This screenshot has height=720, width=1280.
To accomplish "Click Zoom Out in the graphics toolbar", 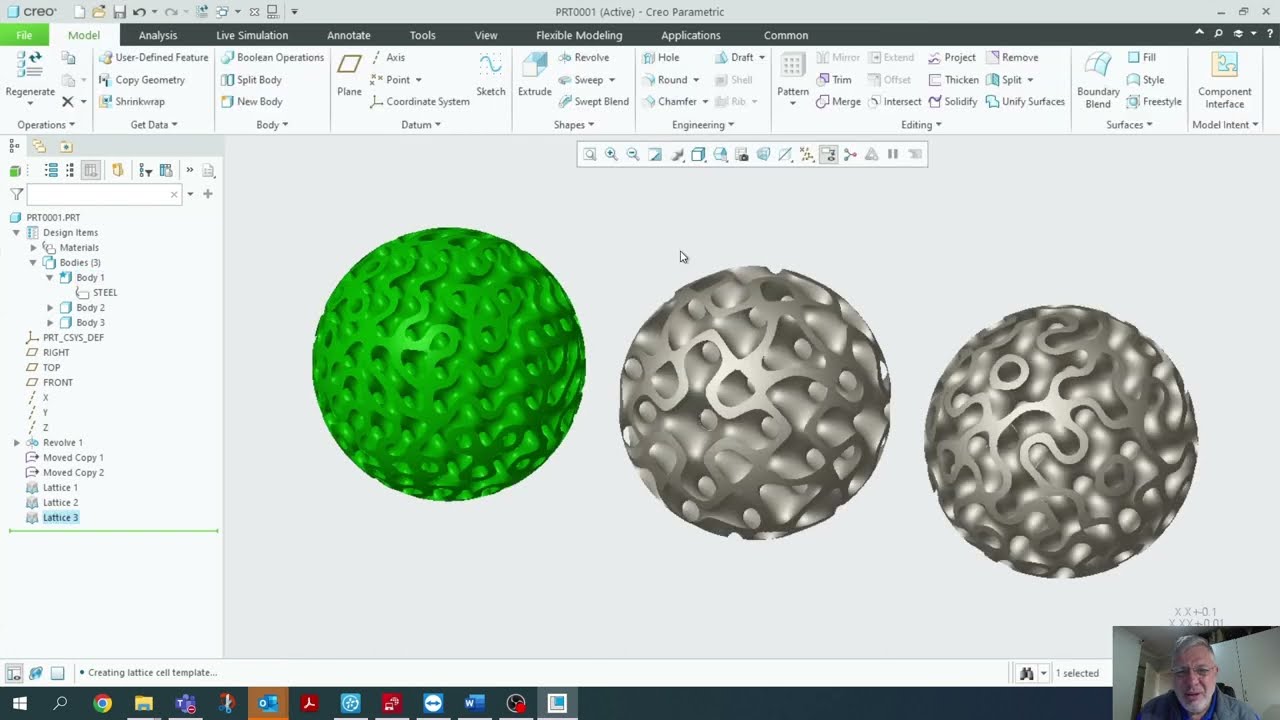I will [633, 154].
